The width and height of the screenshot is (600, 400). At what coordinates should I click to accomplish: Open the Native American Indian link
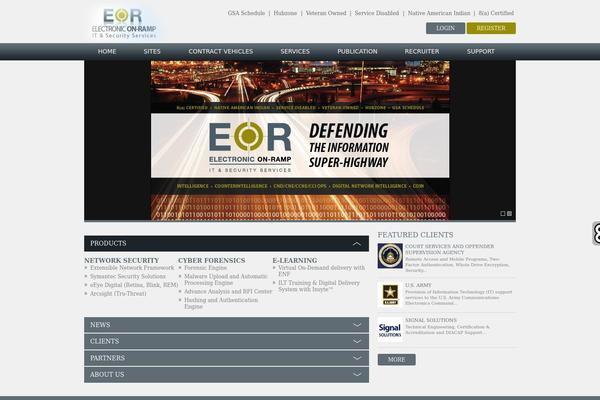click(x=439, y=13)
